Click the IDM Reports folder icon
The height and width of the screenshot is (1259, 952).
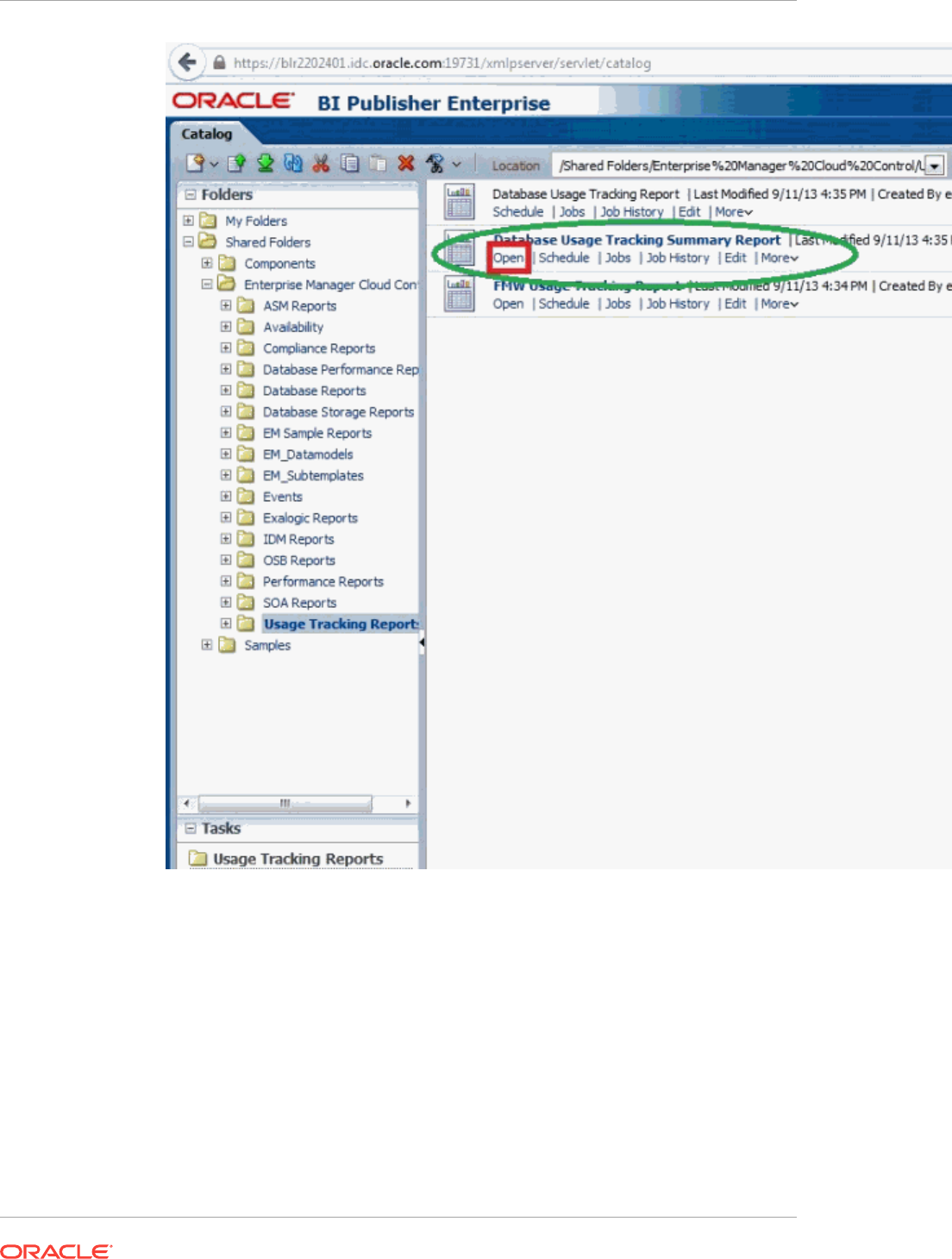tap(246, 539)
